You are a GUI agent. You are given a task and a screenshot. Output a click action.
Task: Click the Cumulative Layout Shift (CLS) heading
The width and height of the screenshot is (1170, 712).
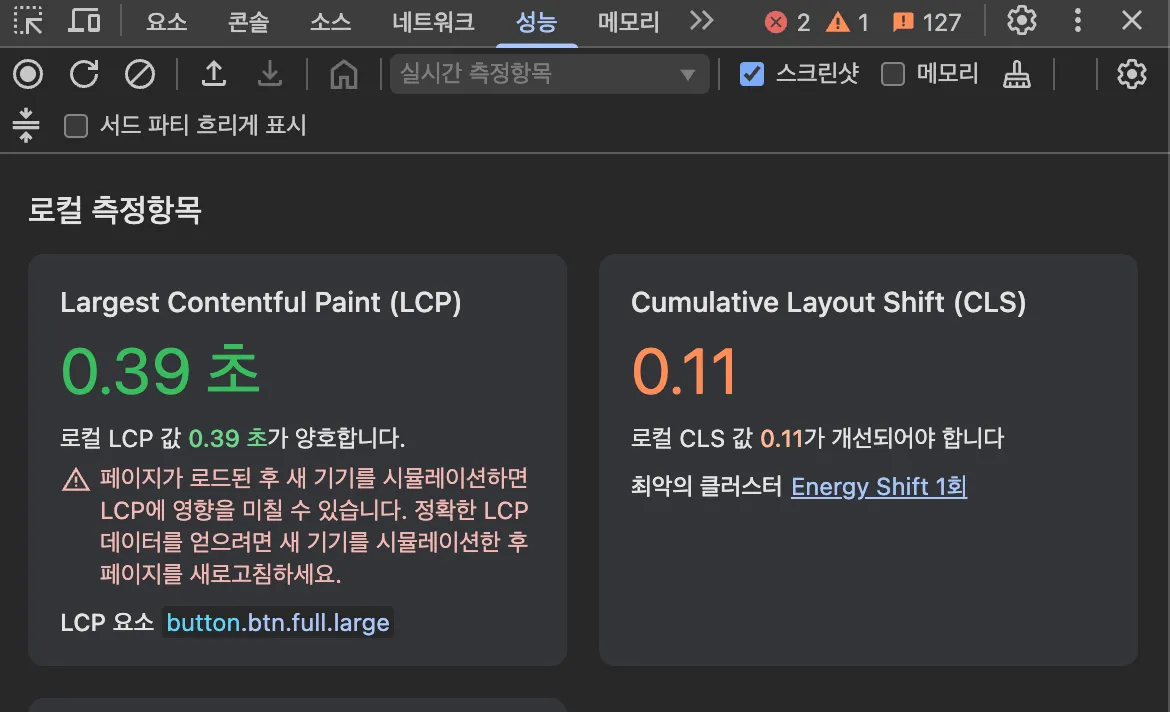pyautogui.click(x=828, y=302)
